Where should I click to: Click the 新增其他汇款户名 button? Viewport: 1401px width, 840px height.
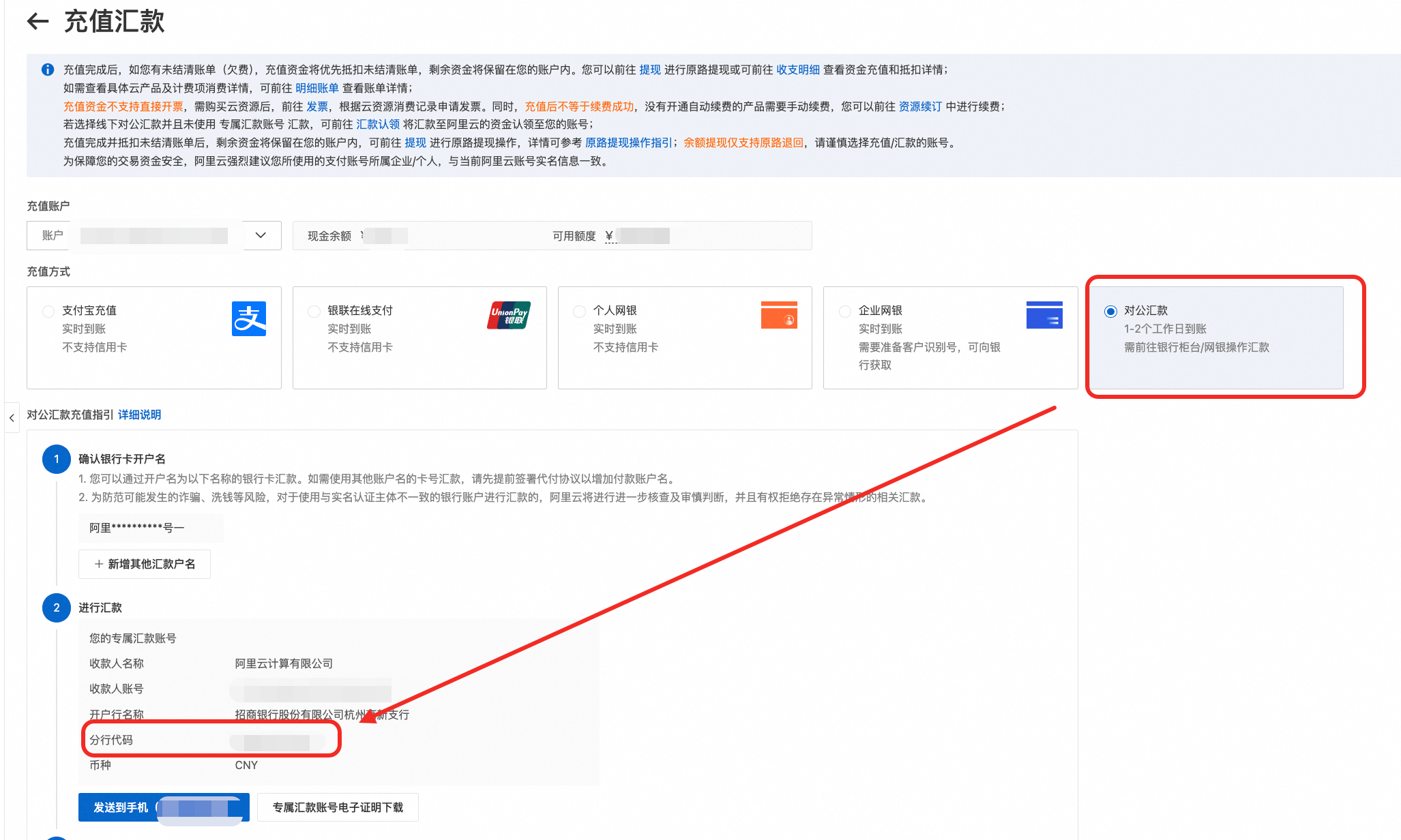[145, 564]
